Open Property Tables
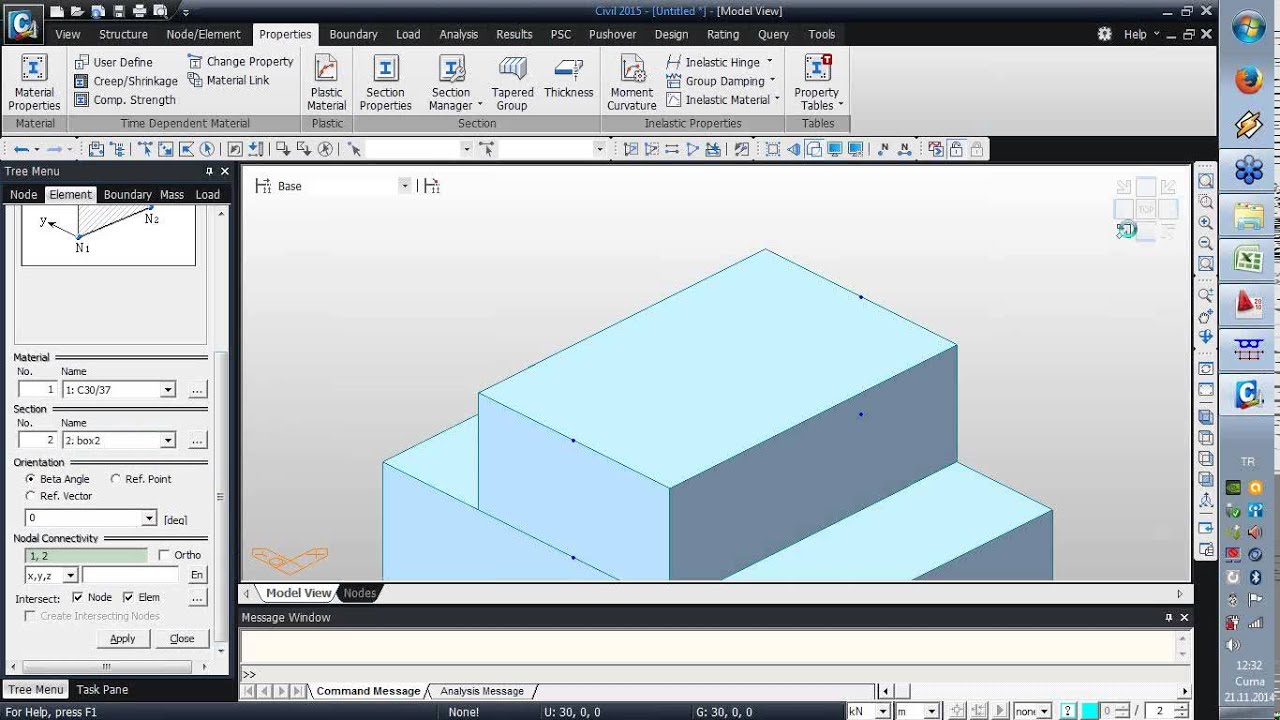The width and height of the screenshot is (1280, 720). pos(818,82)
